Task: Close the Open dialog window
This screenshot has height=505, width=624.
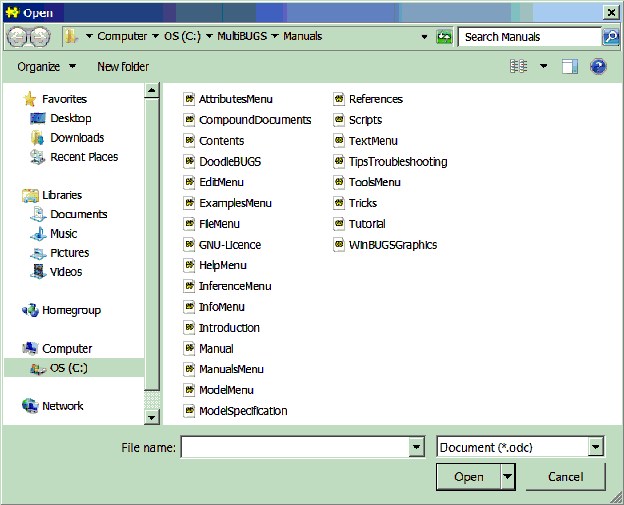Action: [x=611, y=13]
